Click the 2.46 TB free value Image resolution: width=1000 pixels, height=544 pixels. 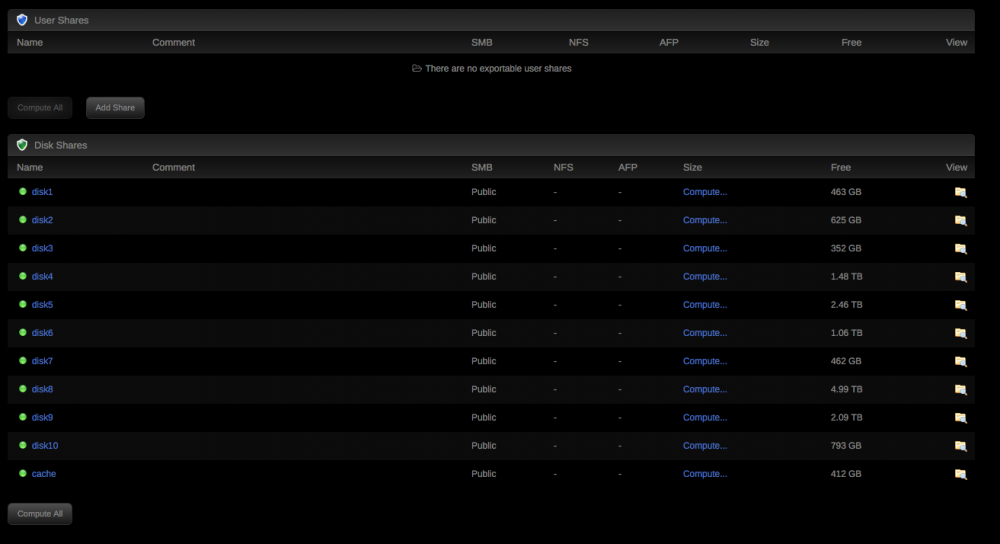[x=846, y=304]
